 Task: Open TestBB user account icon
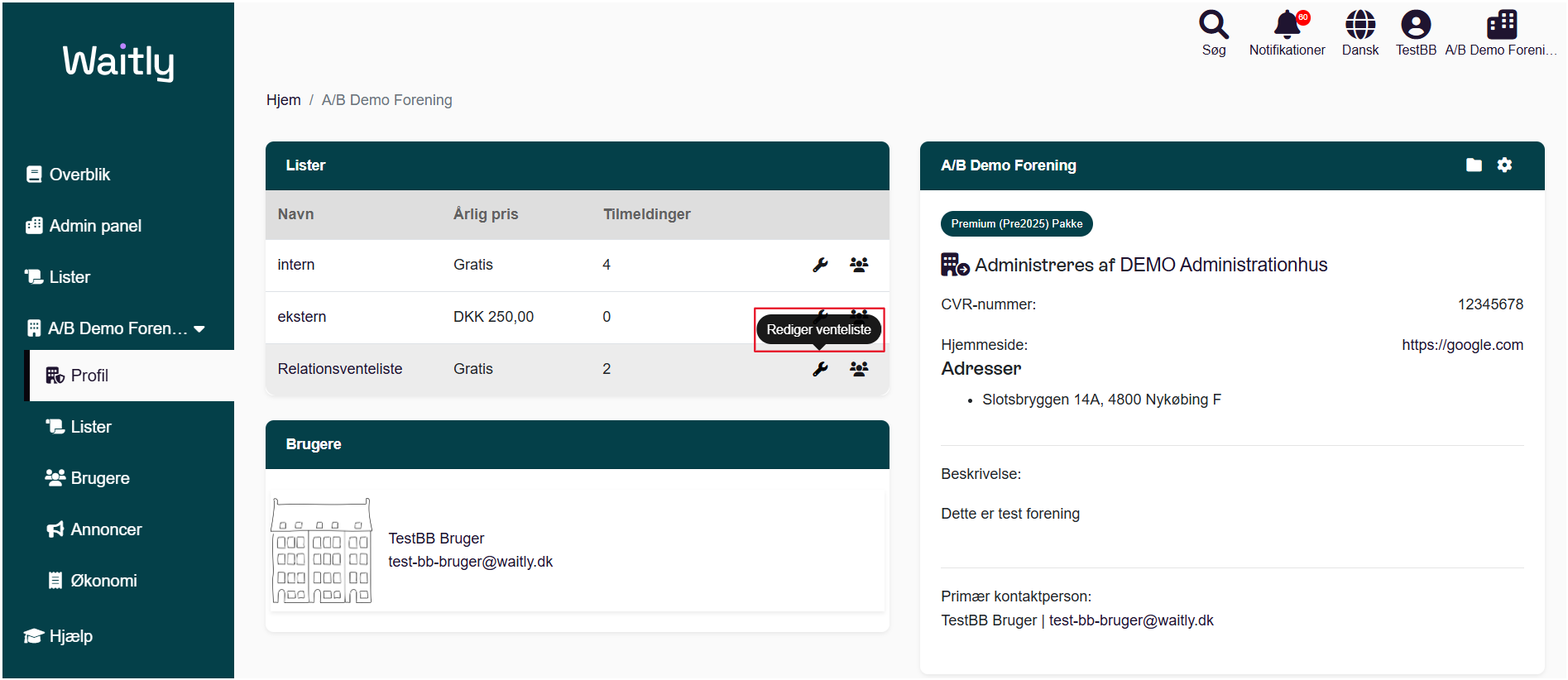point(1416,25)
